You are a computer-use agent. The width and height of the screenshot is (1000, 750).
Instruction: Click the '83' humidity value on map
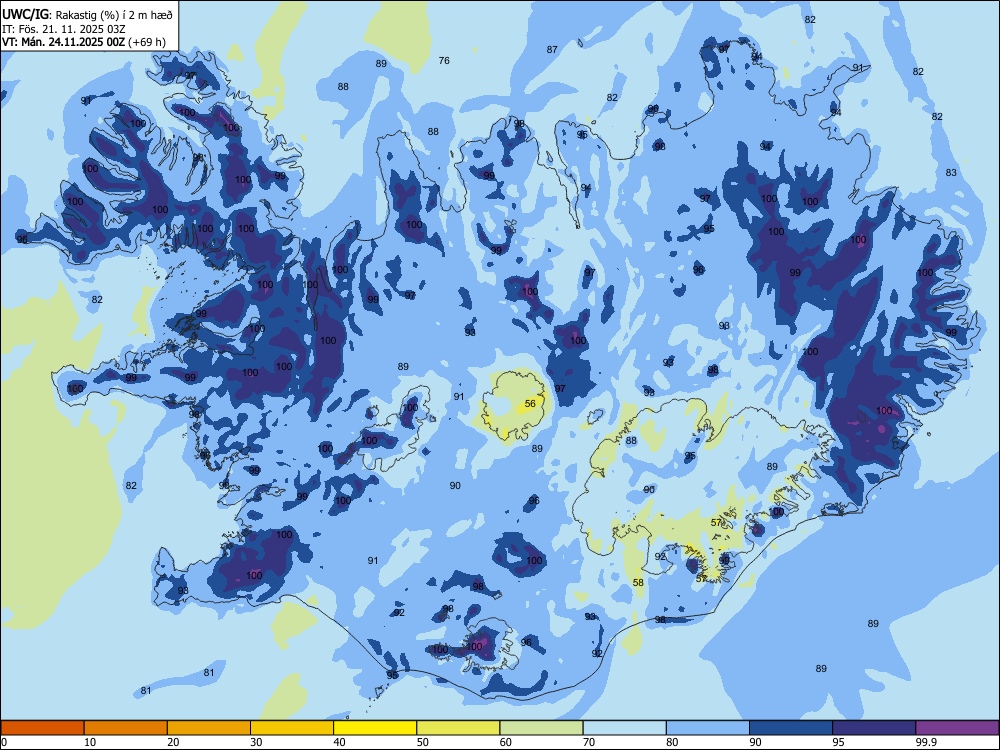[x=951, y=172]
